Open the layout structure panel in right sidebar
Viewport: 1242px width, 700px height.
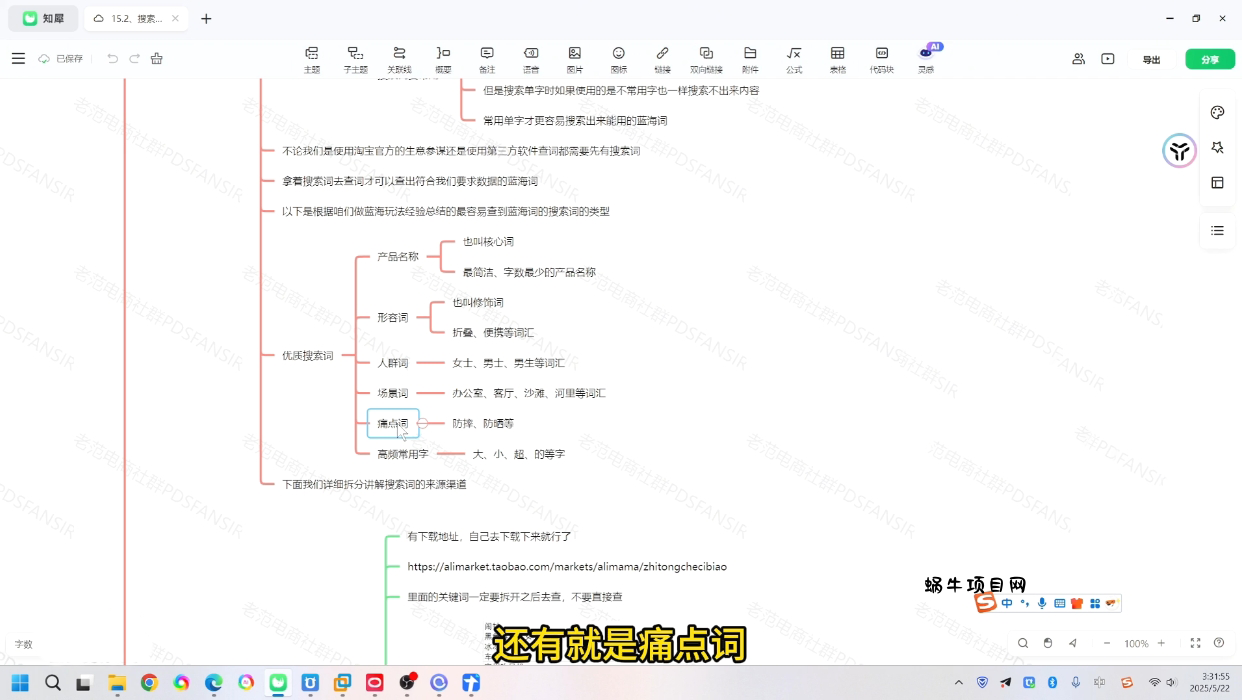(x=1217, y=183)
